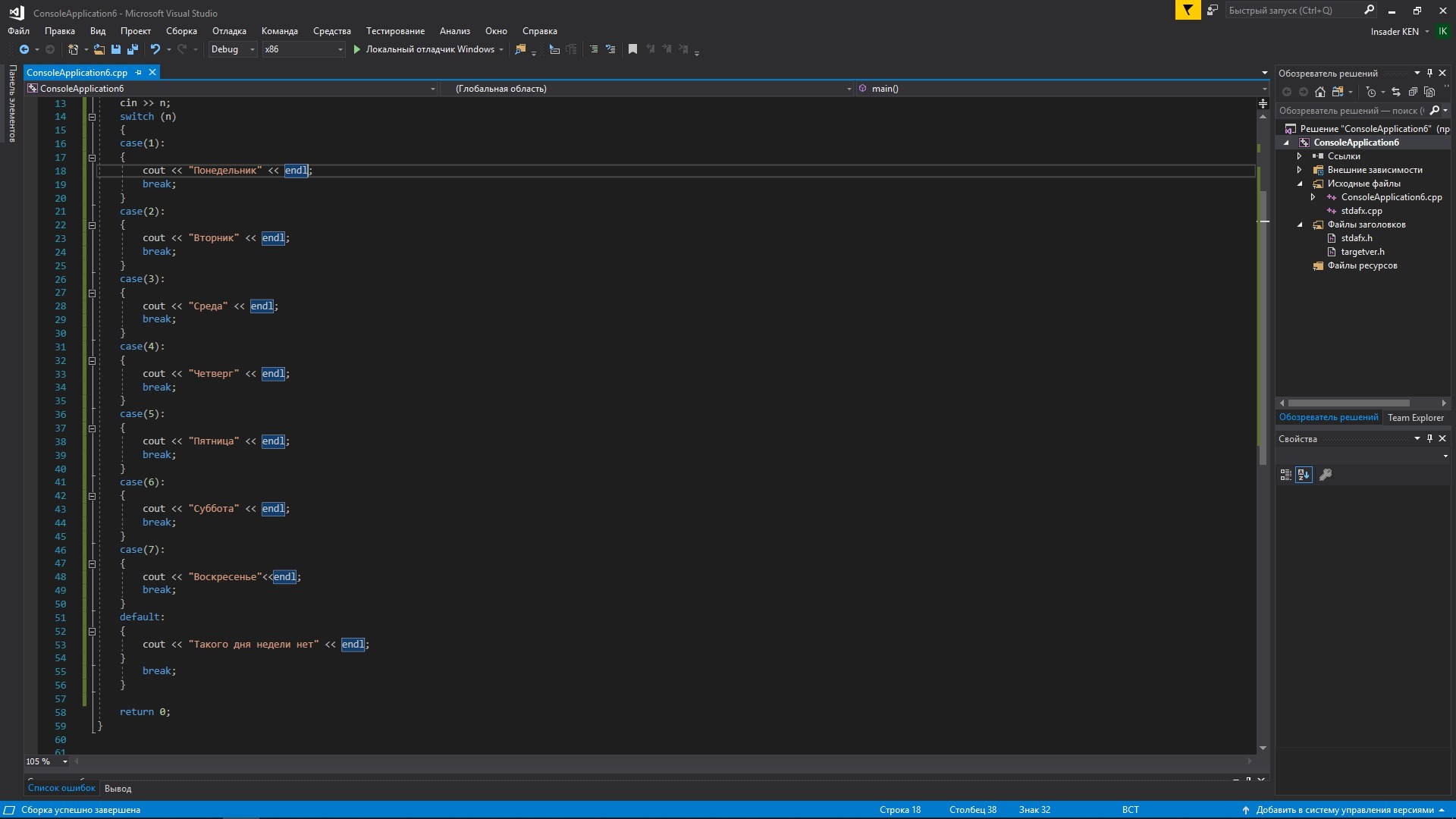
Task: Click the Home icon in Solution Explorer
Action: (1320, 92)
